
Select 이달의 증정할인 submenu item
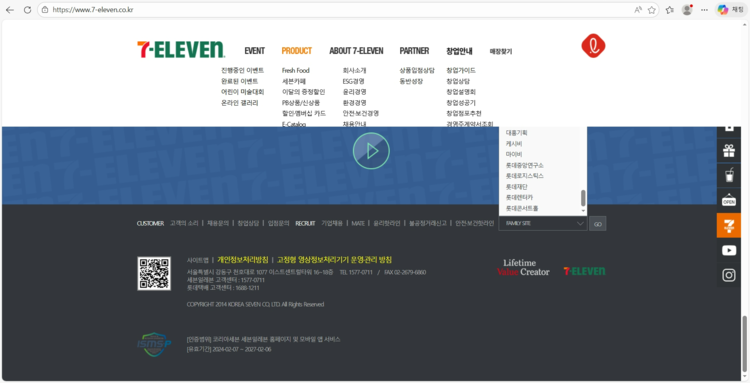[x=303, y=92]
